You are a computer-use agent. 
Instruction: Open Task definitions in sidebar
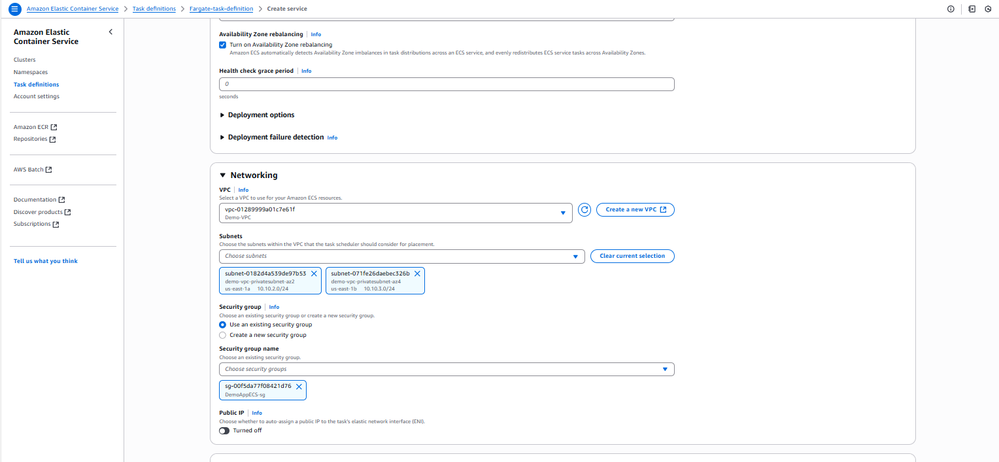point(36,84)
